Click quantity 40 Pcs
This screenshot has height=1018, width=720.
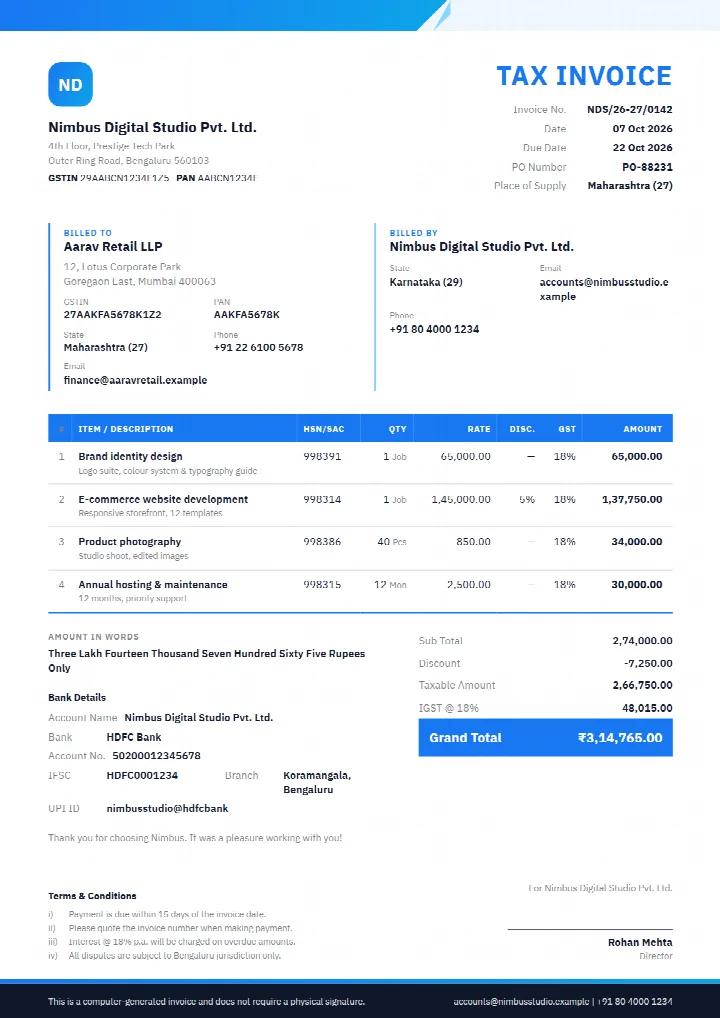(392, 541)
